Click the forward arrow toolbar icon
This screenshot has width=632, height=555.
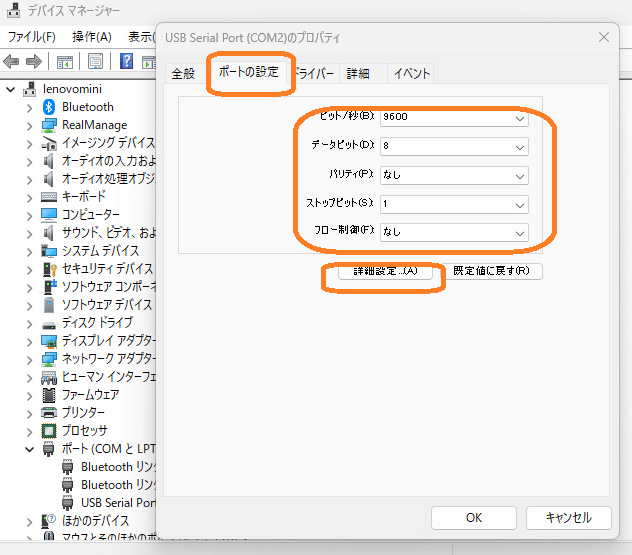(x=34, y=62)
